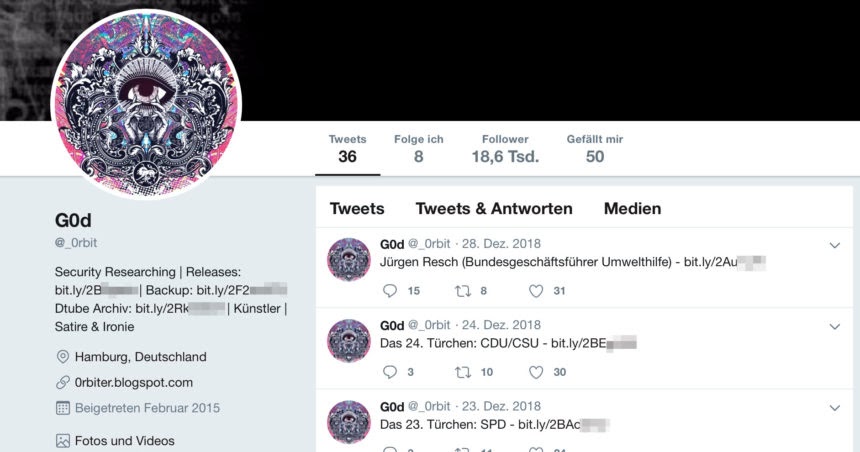Click the location pin icon near Hamburg
This screenshot has width=860, height=452.
(x=63, y=357)
